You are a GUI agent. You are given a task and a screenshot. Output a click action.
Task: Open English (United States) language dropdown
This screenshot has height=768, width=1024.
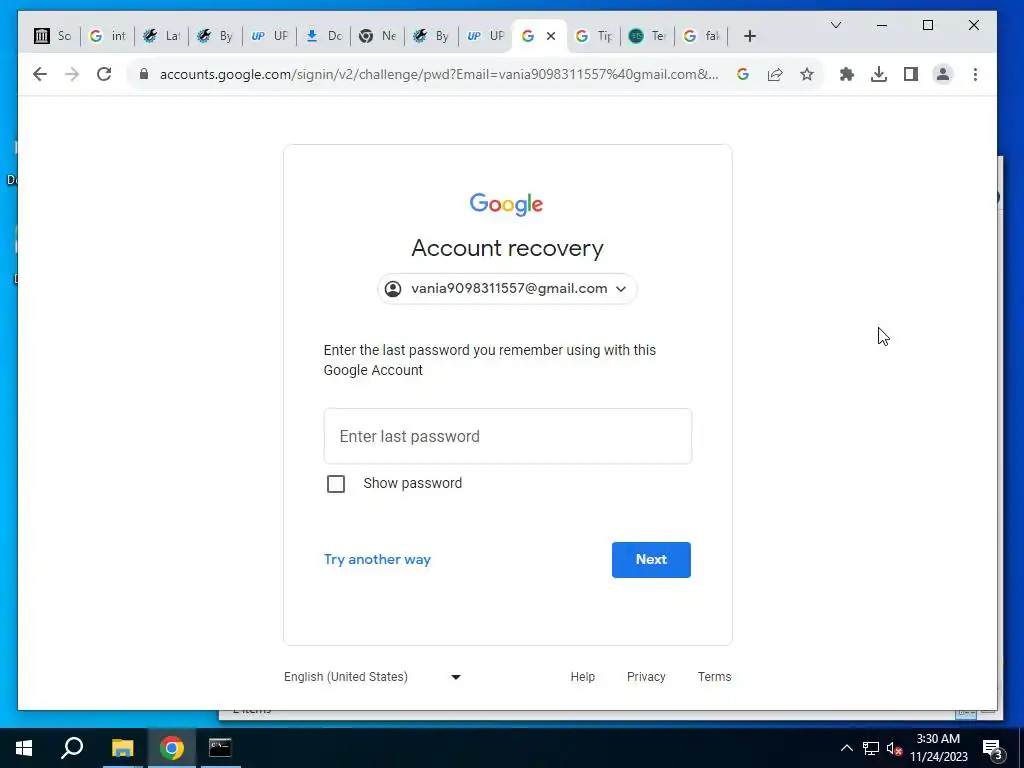pos(372,677)
